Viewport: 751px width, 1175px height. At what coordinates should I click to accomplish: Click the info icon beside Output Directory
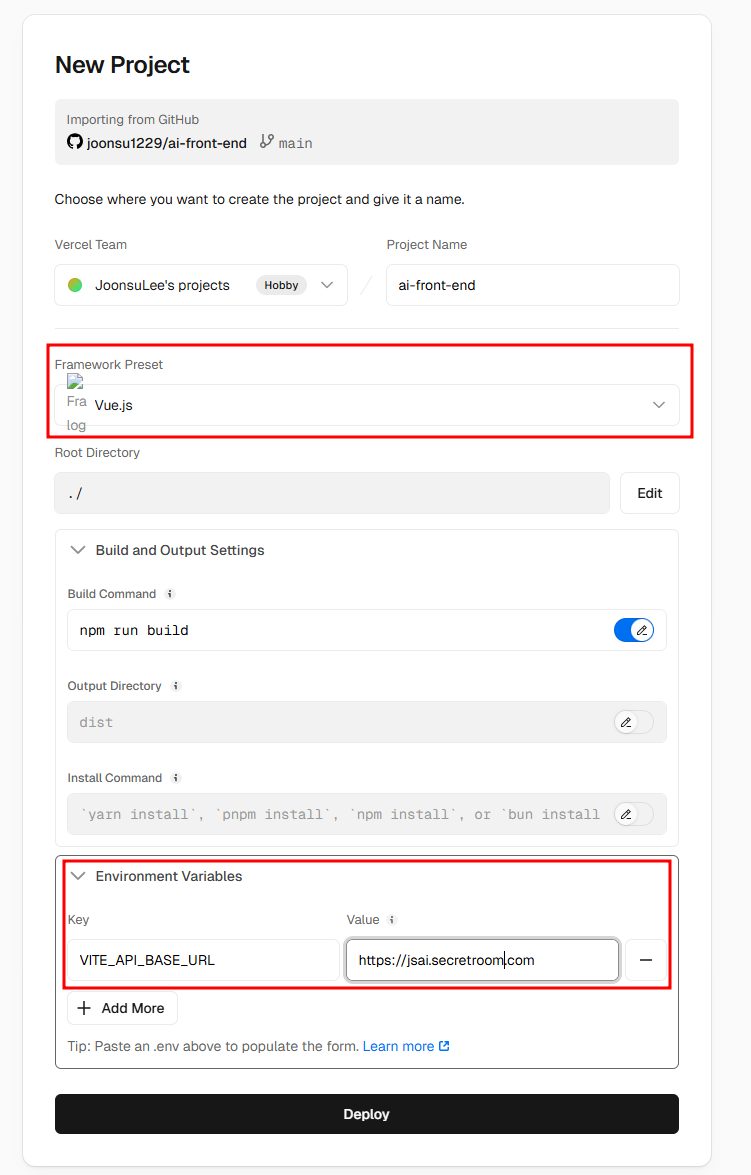pos(175,686)
